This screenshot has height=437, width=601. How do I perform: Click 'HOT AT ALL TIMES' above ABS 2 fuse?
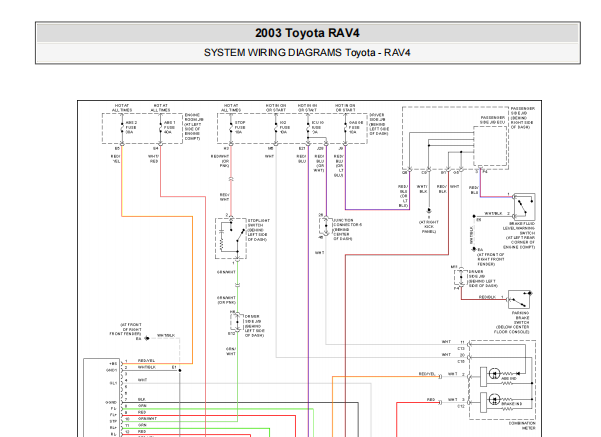tap(122, 108)
